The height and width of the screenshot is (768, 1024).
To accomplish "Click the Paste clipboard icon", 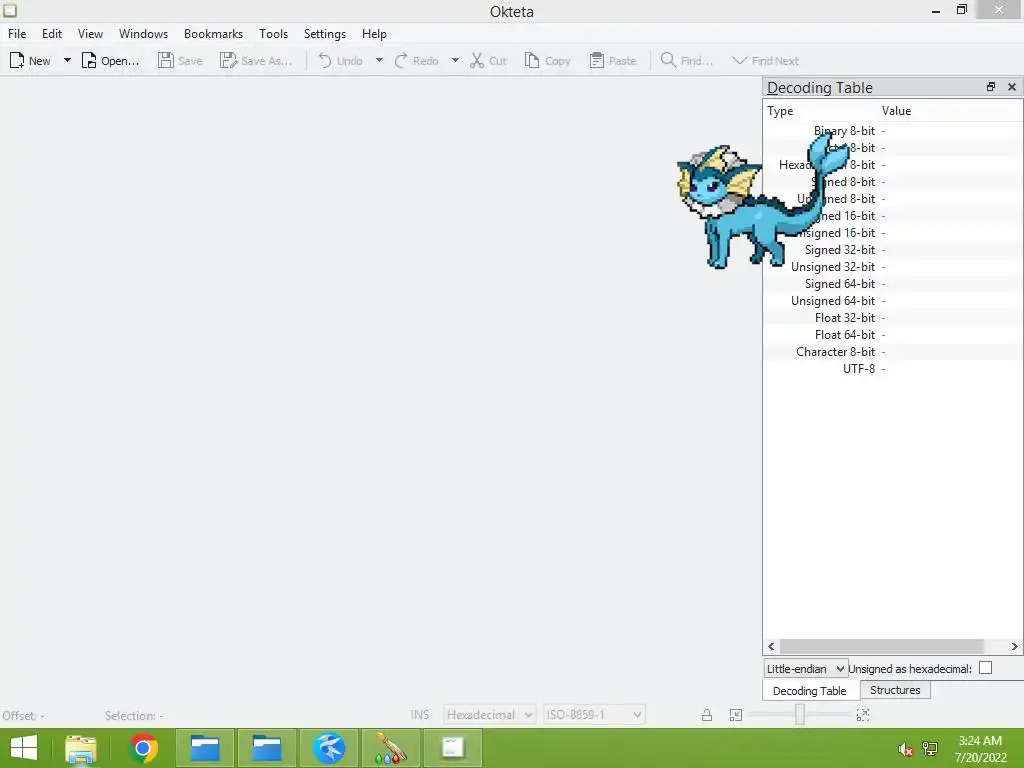I will [596, 61].
